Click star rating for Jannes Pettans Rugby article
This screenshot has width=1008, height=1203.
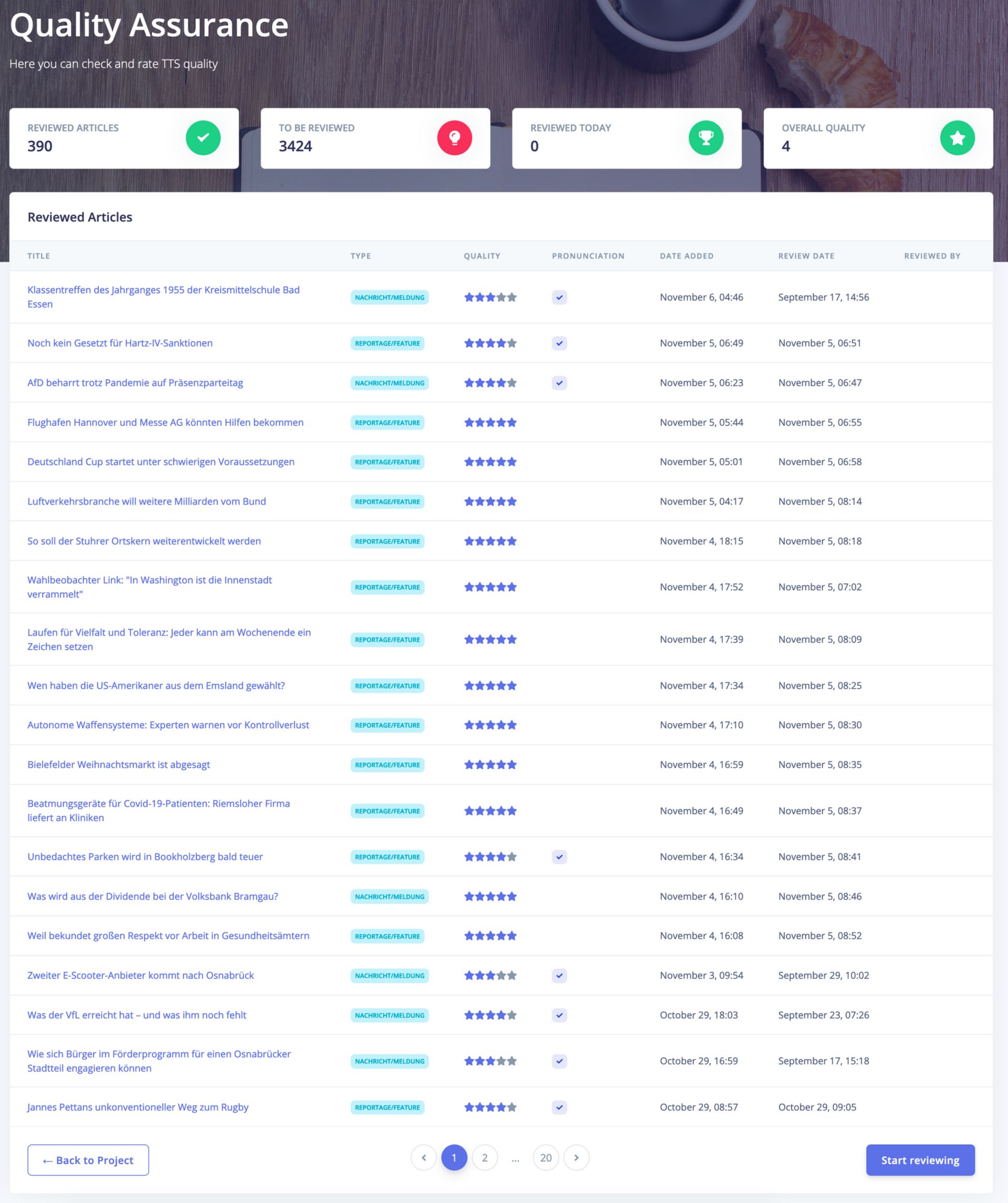click(x=490, y=1107)
